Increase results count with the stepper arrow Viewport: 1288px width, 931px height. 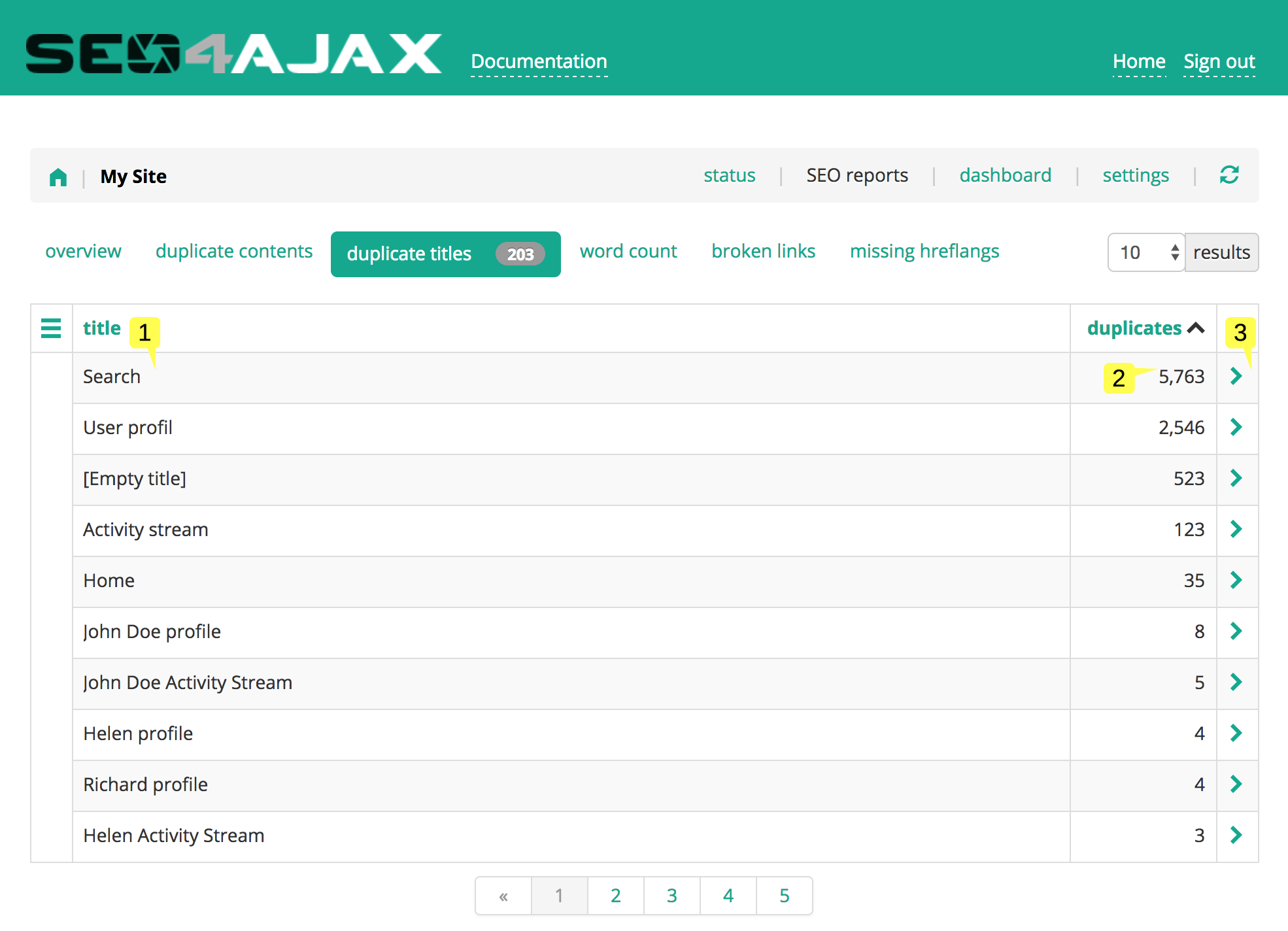[1175, 247]
